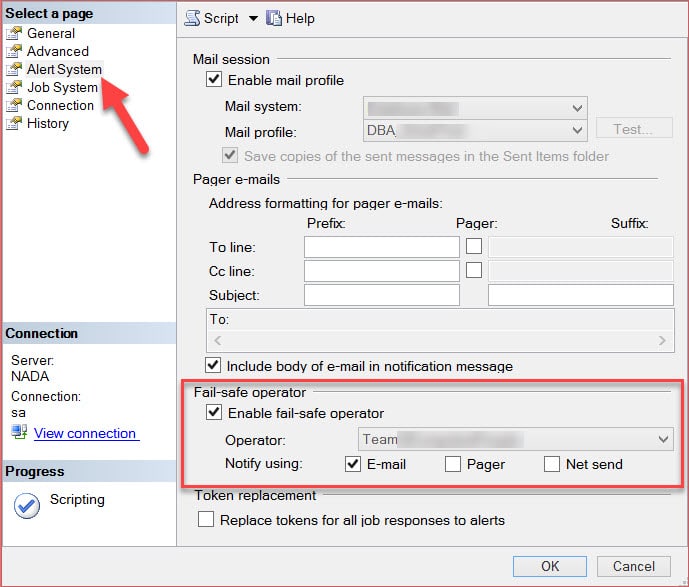Click the Cancel button
Image resolution: width=689 pixels, height=587 pixels.
pos(634,566)
